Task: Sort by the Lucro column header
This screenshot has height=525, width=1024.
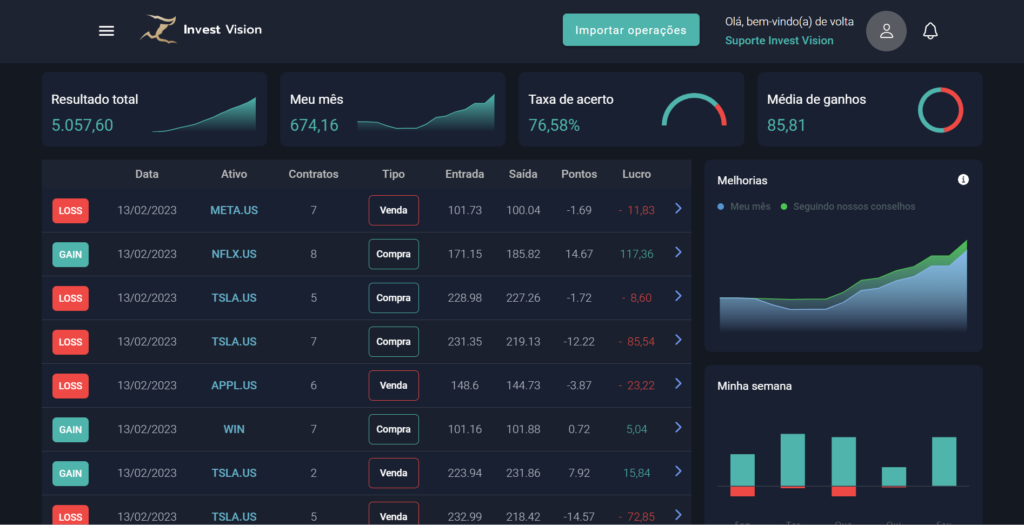Action: pos(636,174)
